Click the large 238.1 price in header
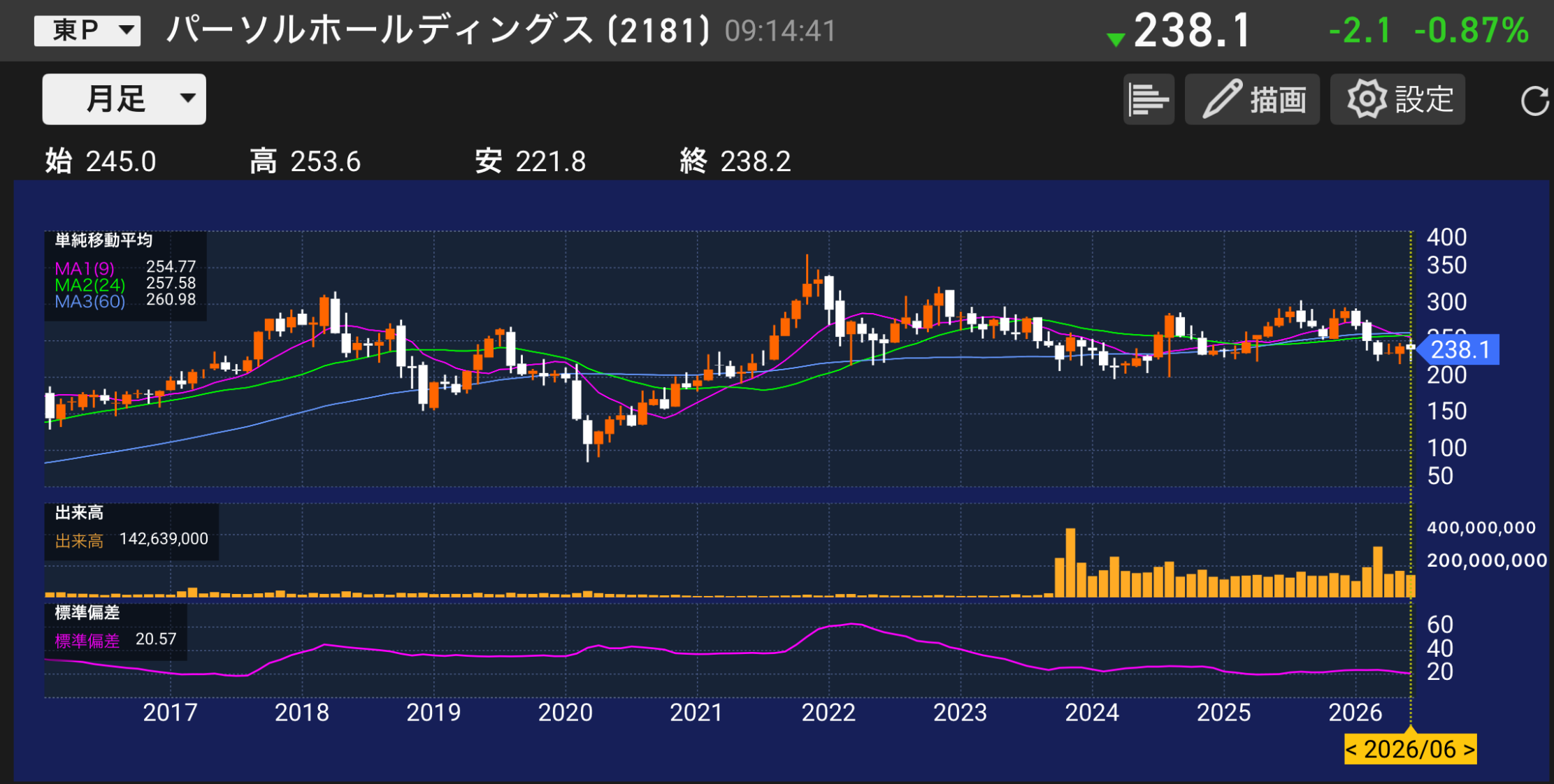The image size is (1554, 784). point(1192,31)
